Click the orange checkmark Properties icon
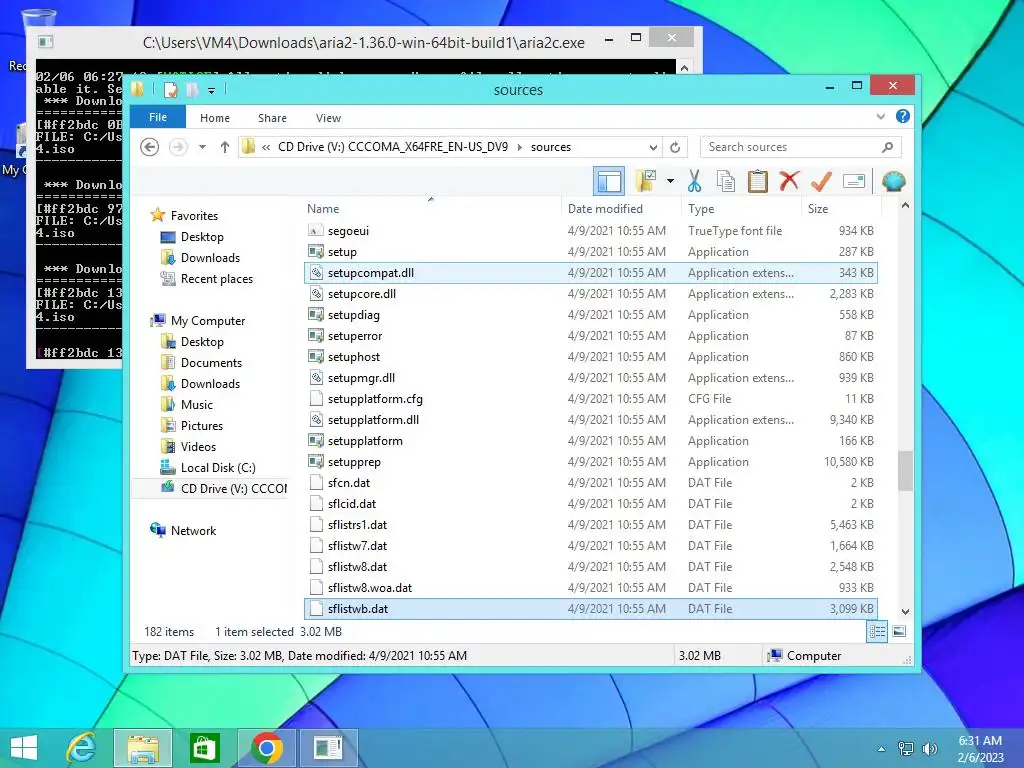The height and width of the screenshot is (768, 1024). pyautogui.click(x=821, y=181)
